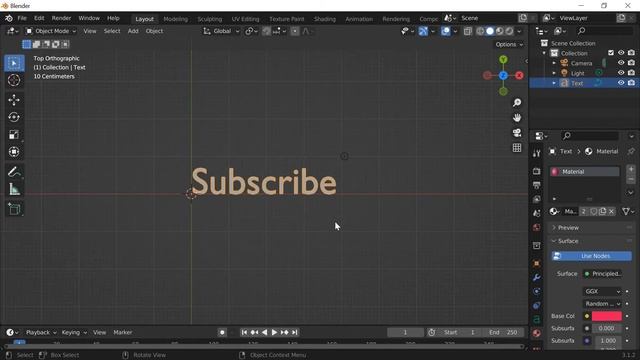
Task: Unlink material with X button
Action: point(611,211)
